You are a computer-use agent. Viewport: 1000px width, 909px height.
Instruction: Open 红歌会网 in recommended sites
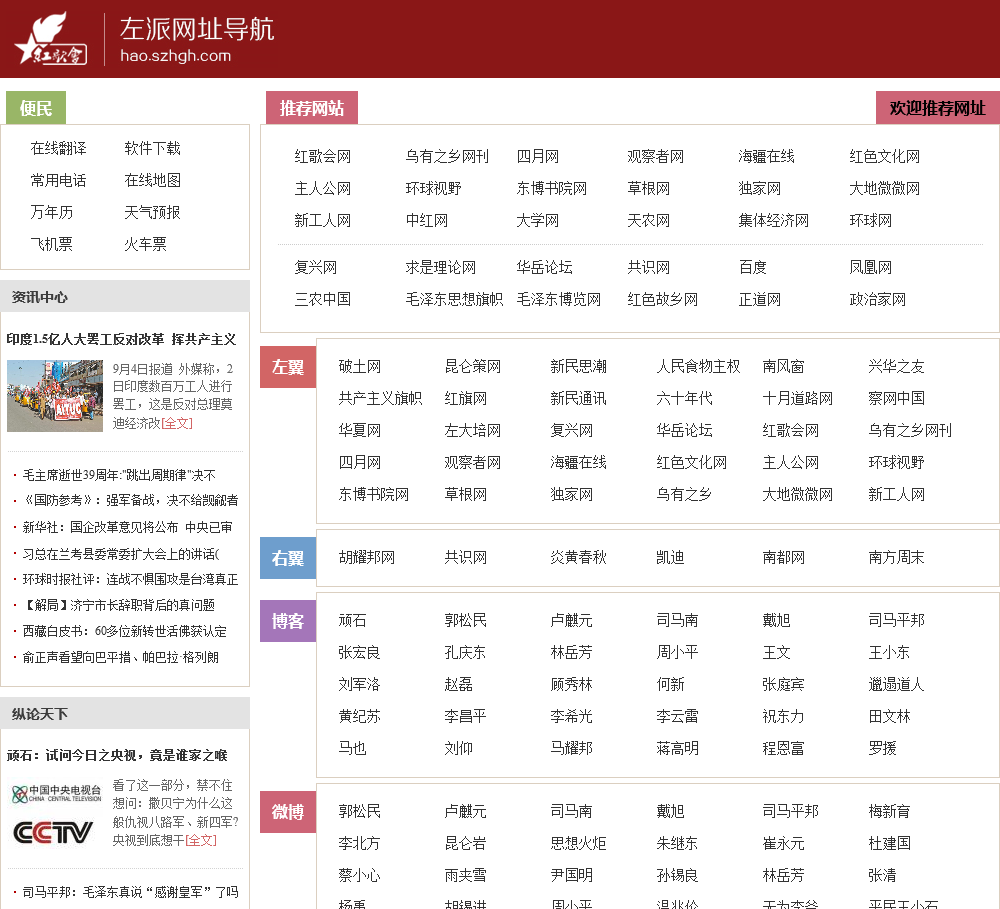(x=323, y=156)
